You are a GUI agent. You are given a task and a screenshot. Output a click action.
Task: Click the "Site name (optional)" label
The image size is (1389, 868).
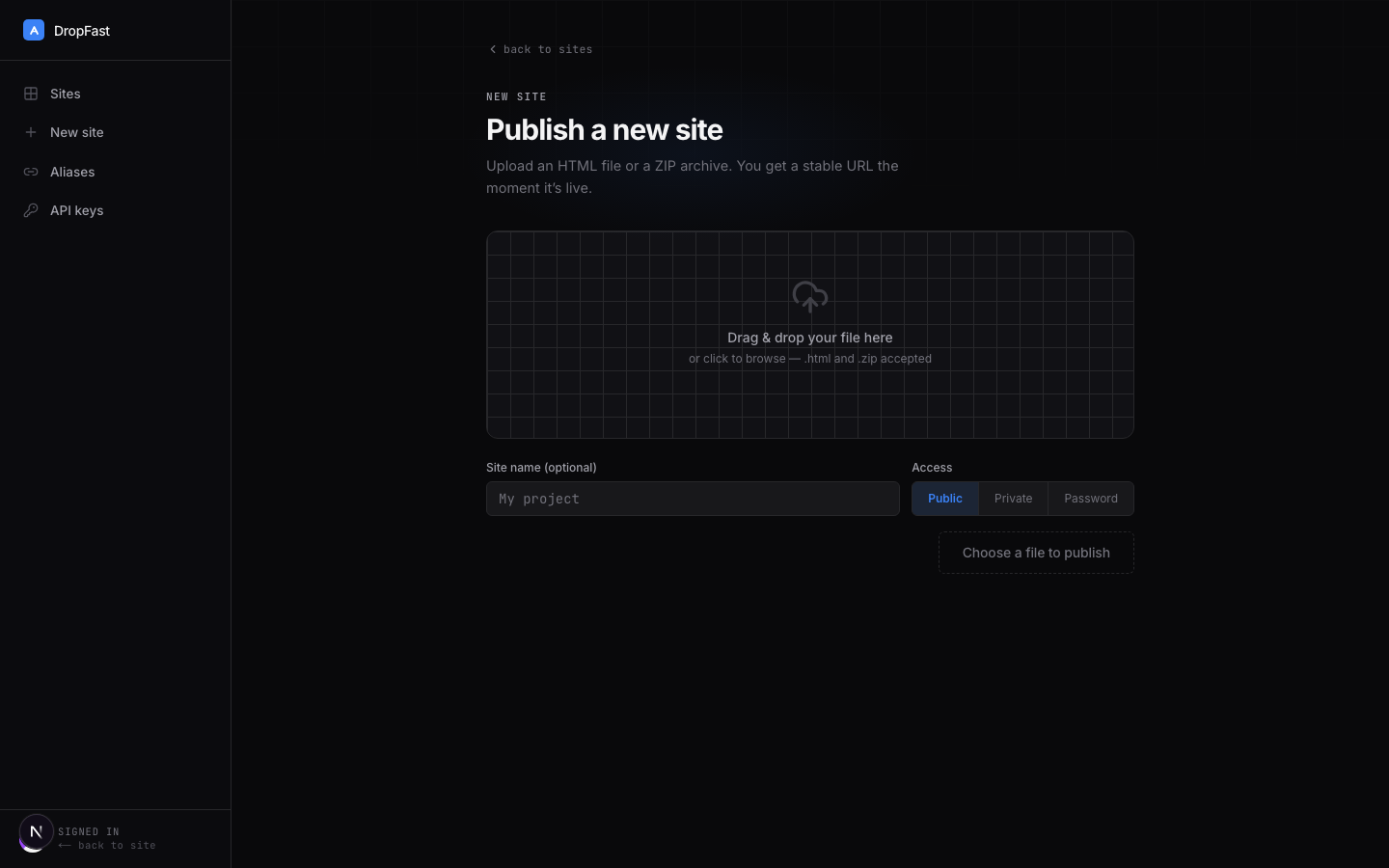(x=541, y=468)
